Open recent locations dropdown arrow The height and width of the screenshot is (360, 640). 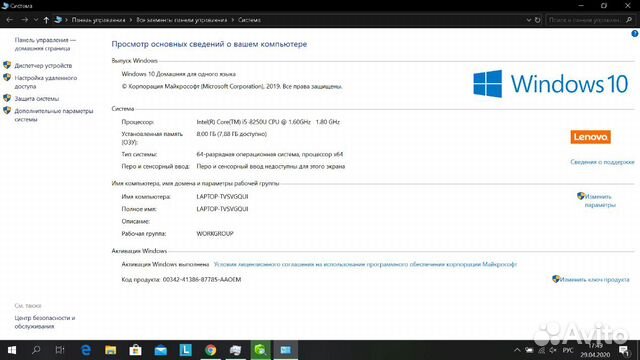point(36,20)
